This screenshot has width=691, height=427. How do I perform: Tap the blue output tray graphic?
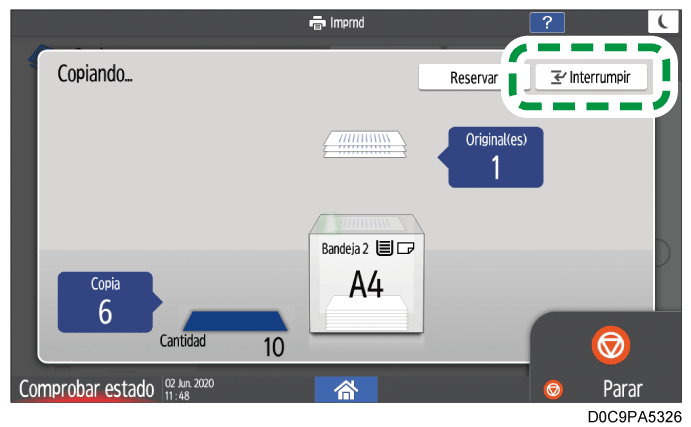click(x=235, y=319)
